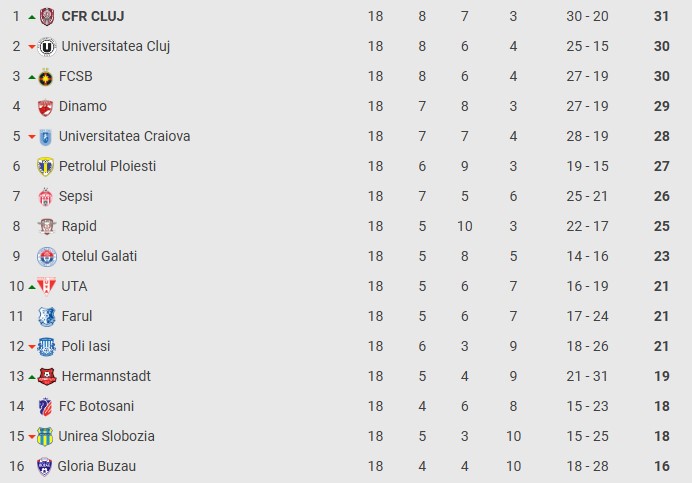Click Dinamo's 29 points value
The height and width of the screenshot is (483, 692).
661,106
